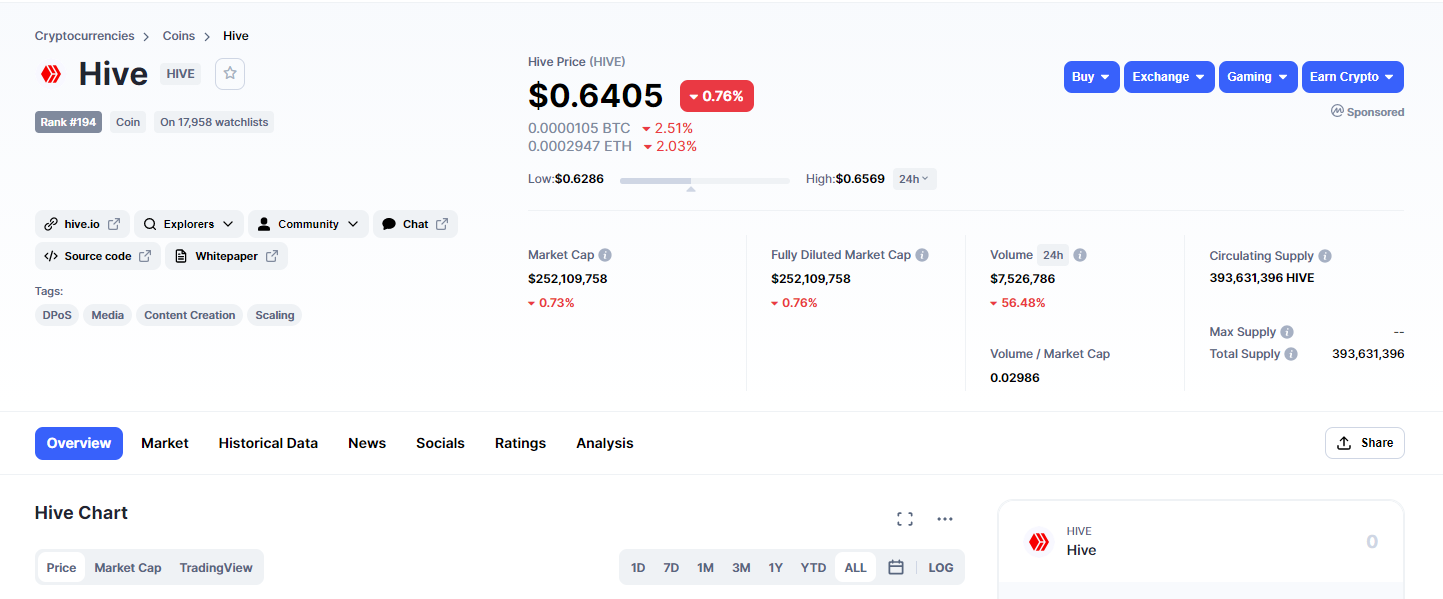Toggle fullscreen chart view icon
This screenshot has height=599, width=1443.
[905, 519]
